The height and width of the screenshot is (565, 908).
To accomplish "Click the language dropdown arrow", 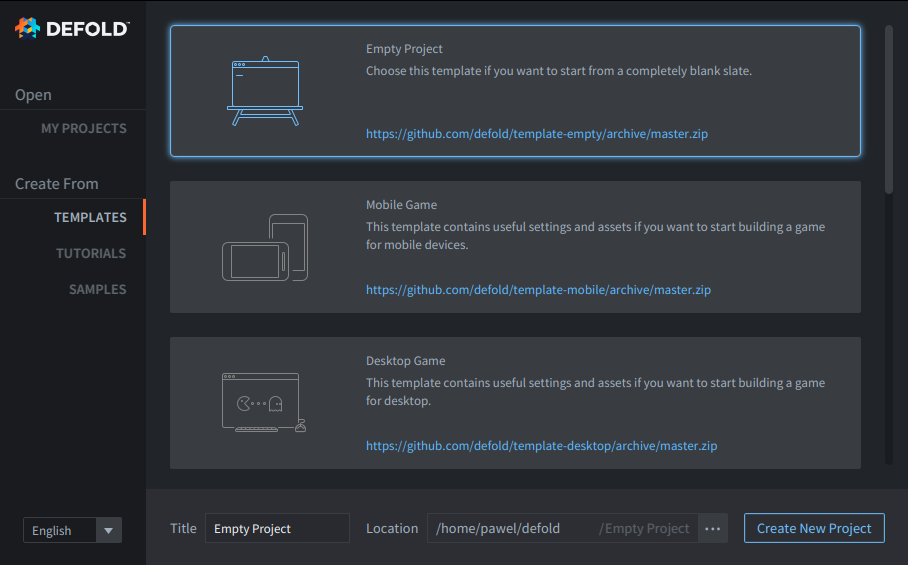I will (109, 531).
